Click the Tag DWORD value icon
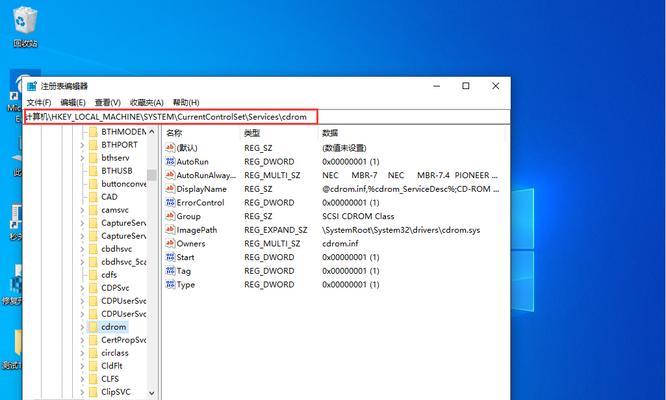This screenshot has height=400, width=666. pos(170,271)
